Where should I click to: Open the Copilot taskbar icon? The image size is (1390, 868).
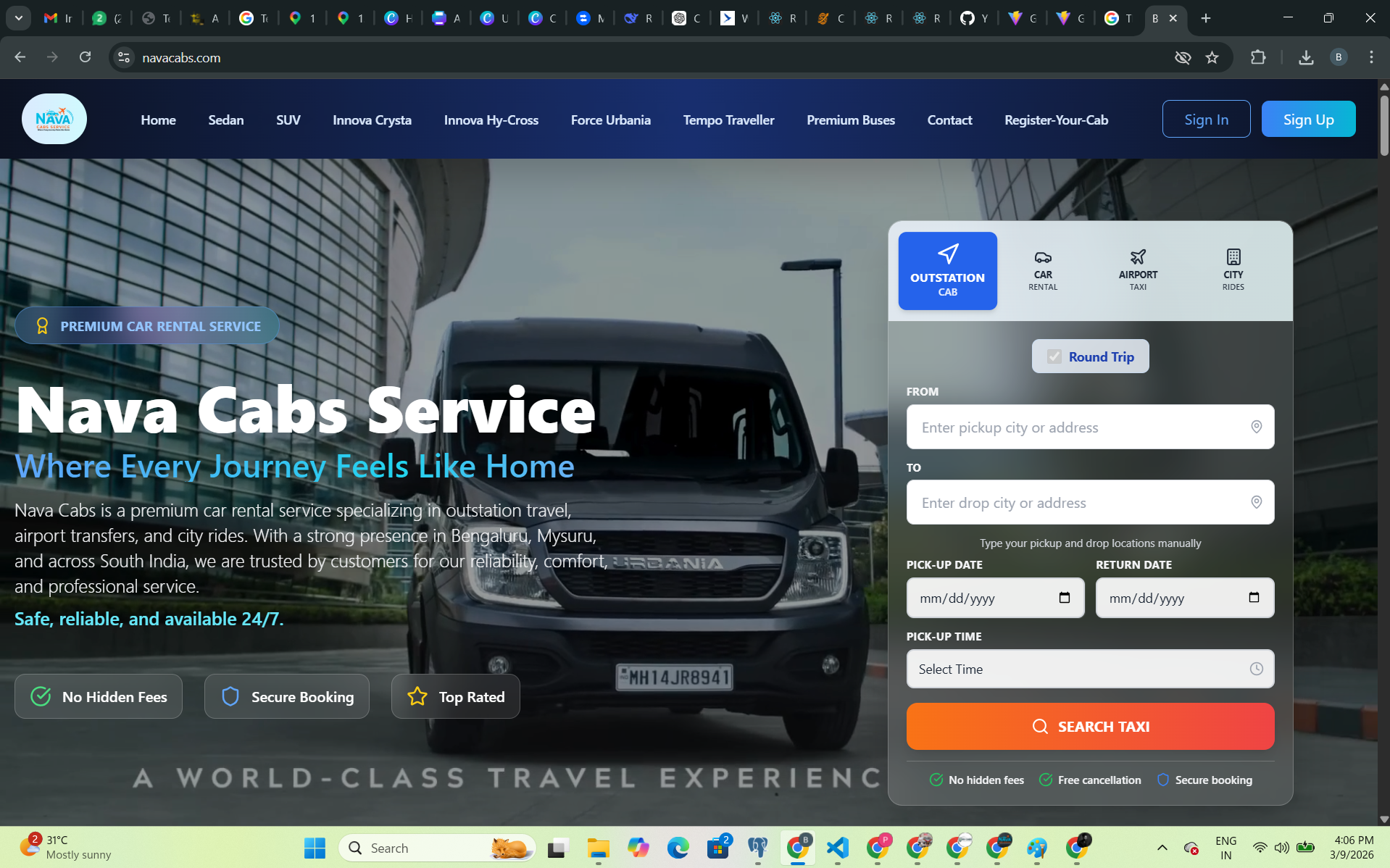638,848
